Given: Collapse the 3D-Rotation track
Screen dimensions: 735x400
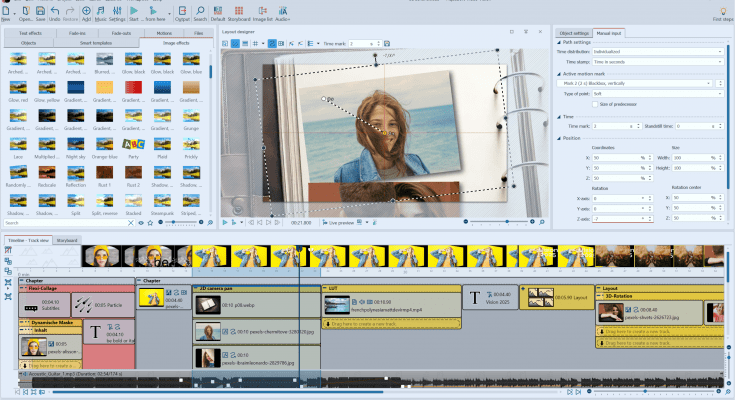Looking at the screenshot, I should 600,296.
